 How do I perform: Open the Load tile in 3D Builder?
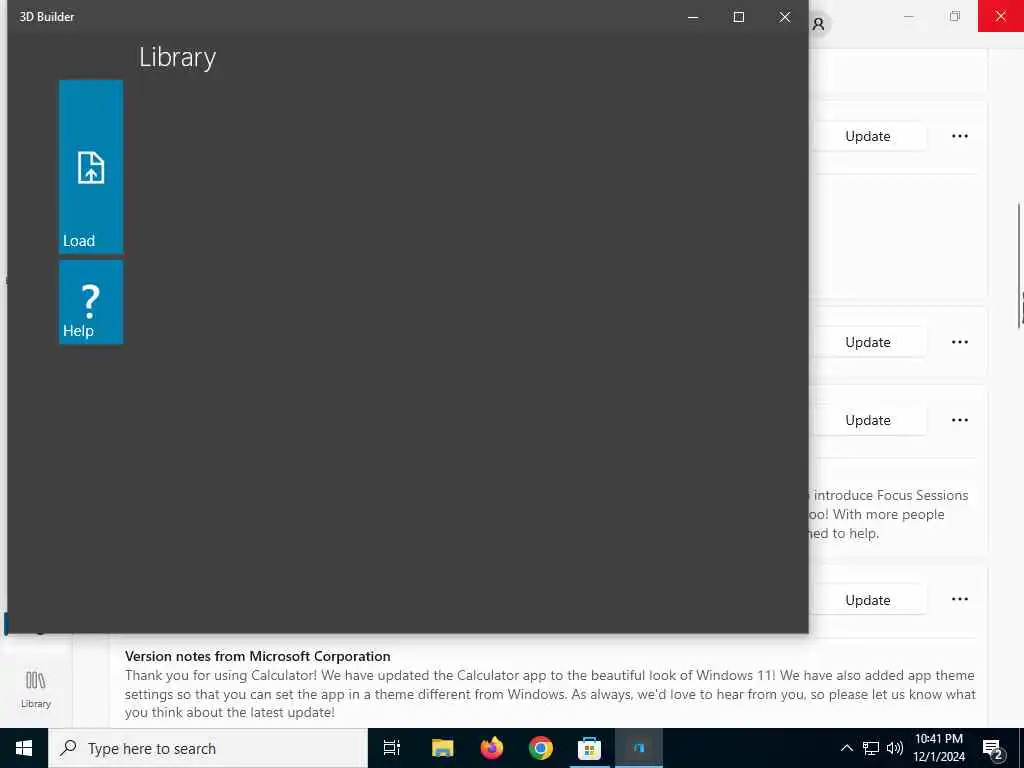(91, 167)
